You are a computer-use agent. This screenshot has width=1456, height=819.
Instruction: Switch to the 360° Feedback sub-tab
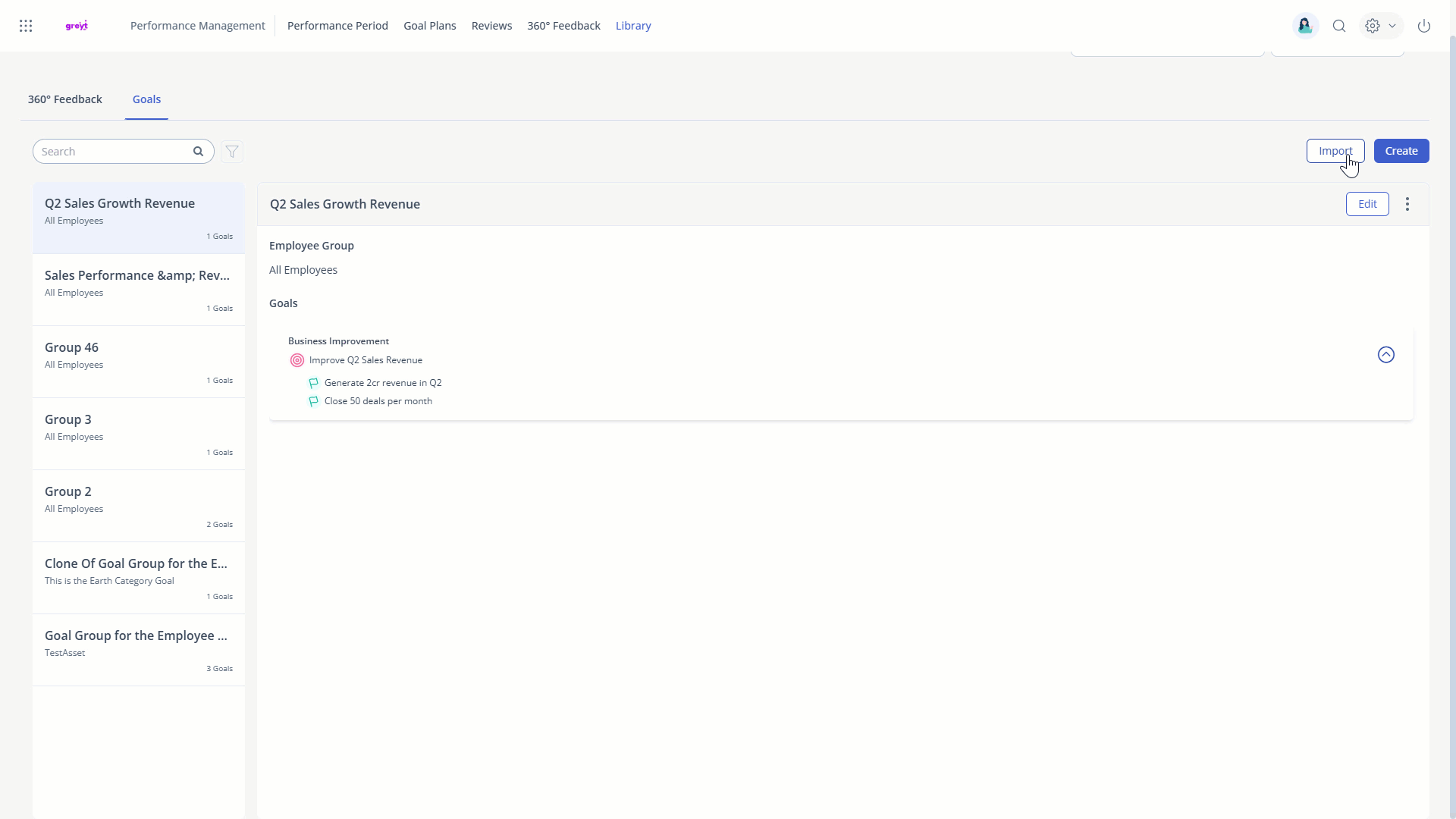(x=65, y=99)
